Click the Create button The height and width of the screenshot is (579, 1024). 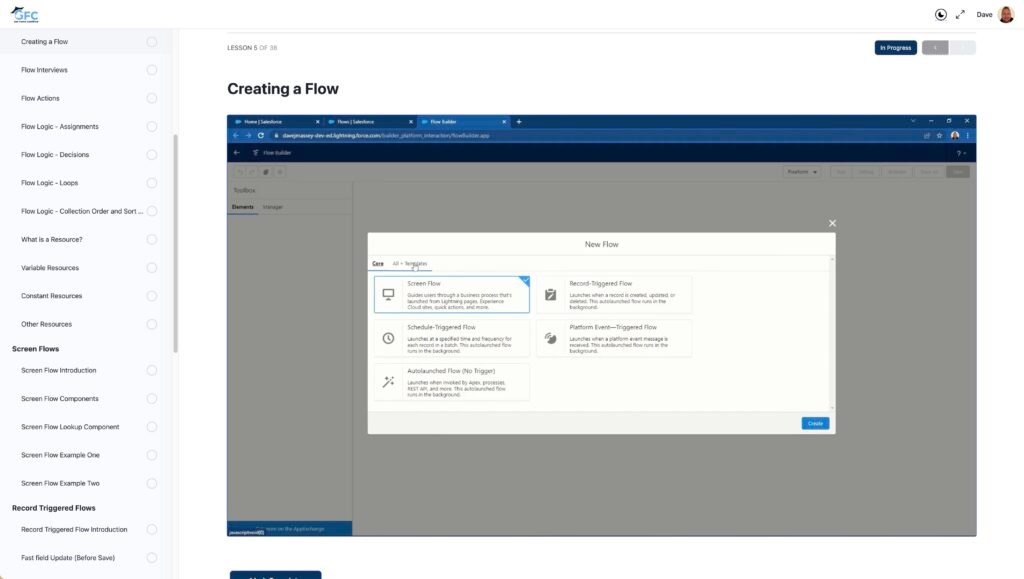(815, 424)
